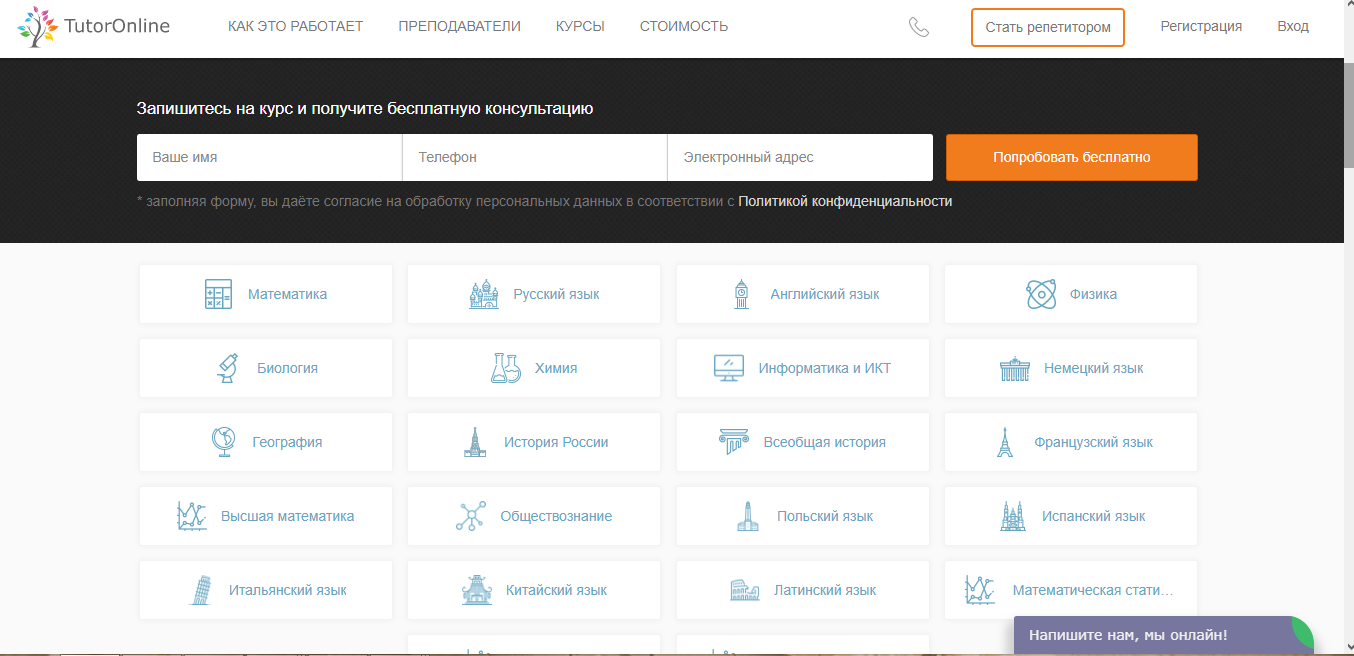Select the История России subject label
Screen dimensions: 1354x656
coord(556,442)
